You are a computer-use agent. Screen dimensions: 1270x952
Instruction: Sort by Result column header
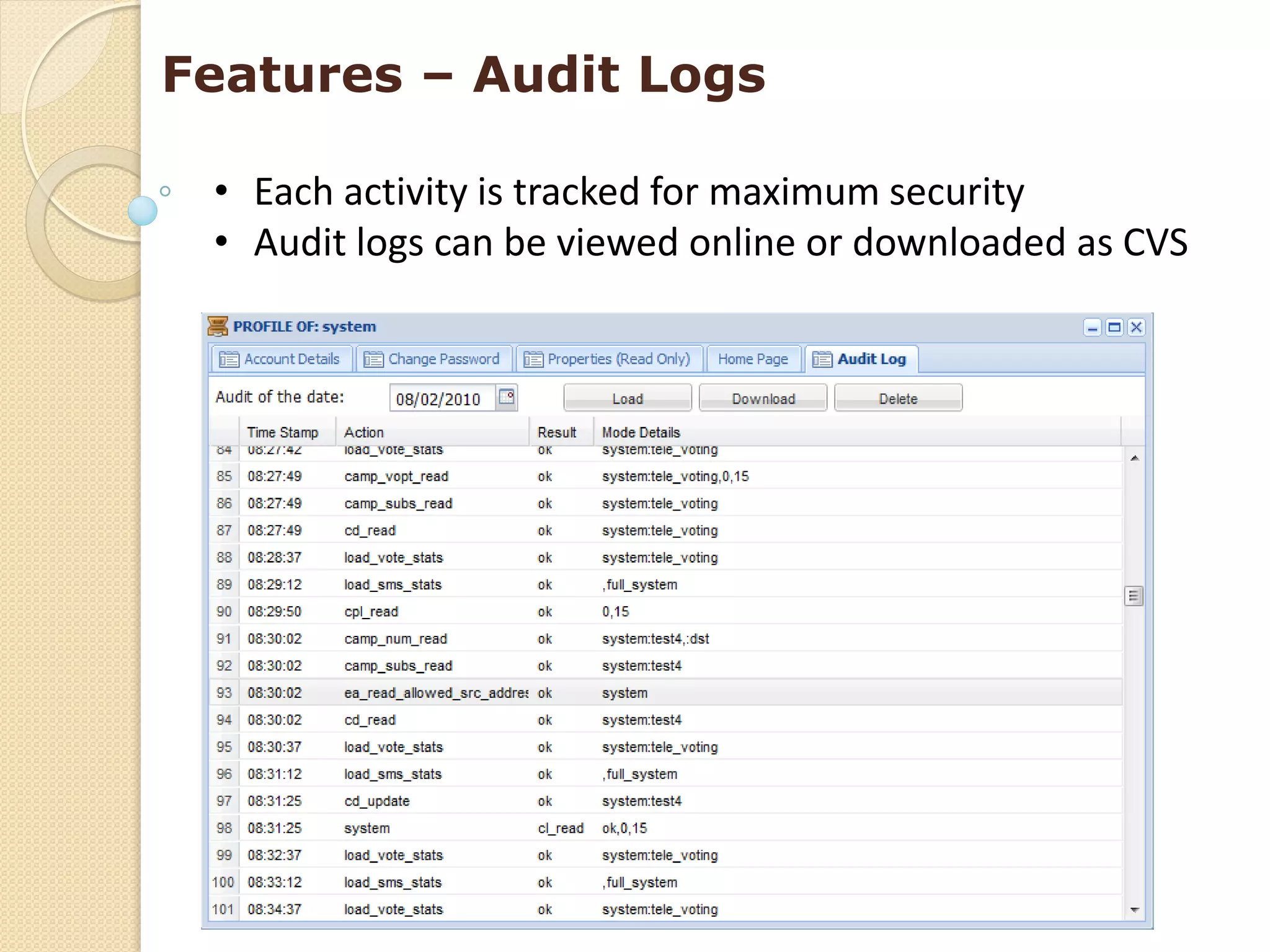pyautogui.click(x=561, y=432)
